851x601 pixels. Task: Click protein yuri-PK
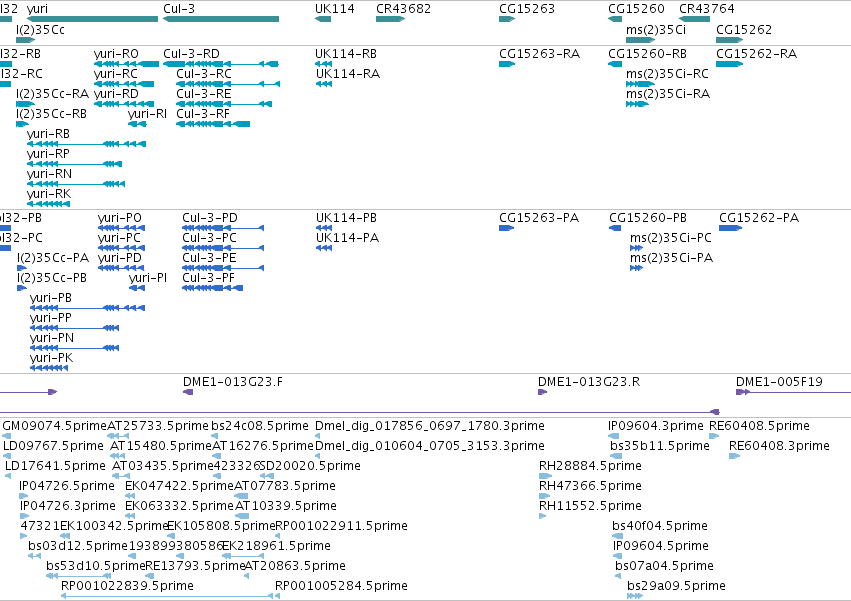pos(49,368)
